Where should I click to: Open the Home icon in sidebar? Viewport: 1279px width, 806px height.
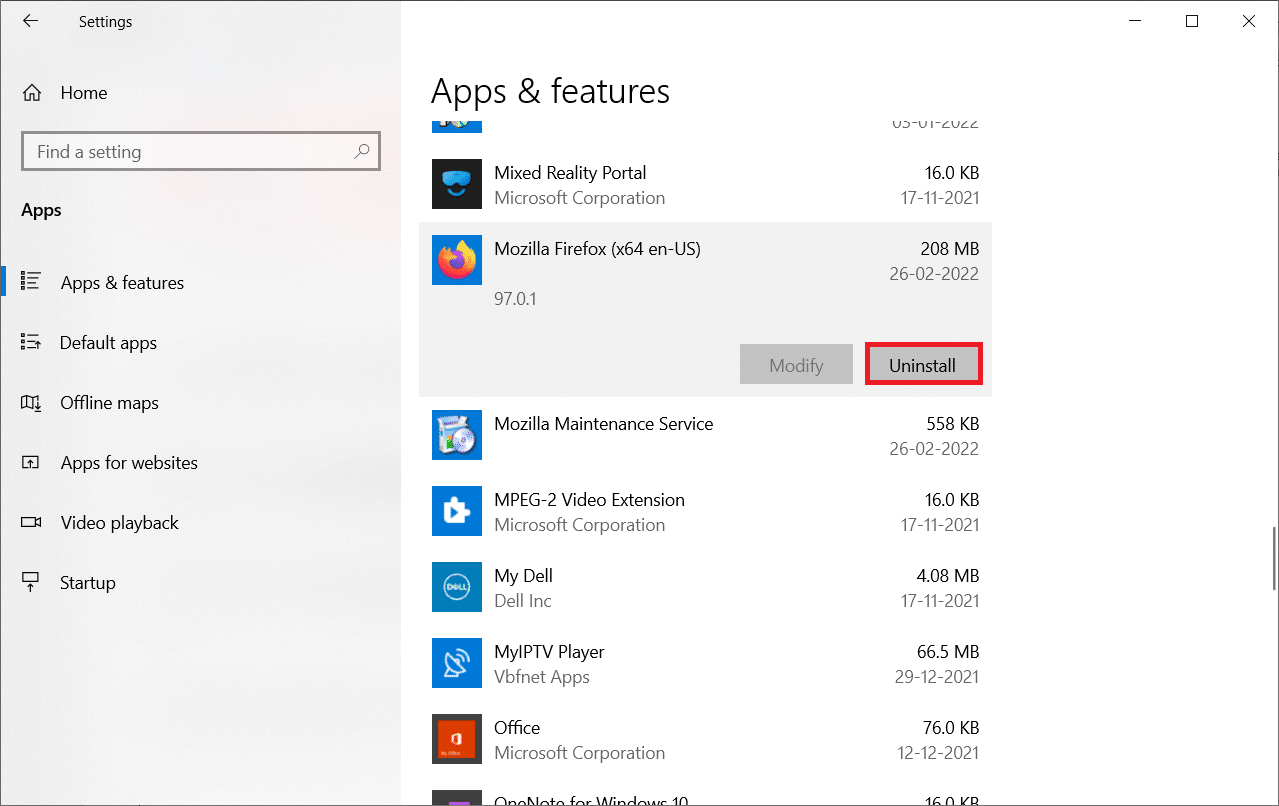tap(32, 93)
